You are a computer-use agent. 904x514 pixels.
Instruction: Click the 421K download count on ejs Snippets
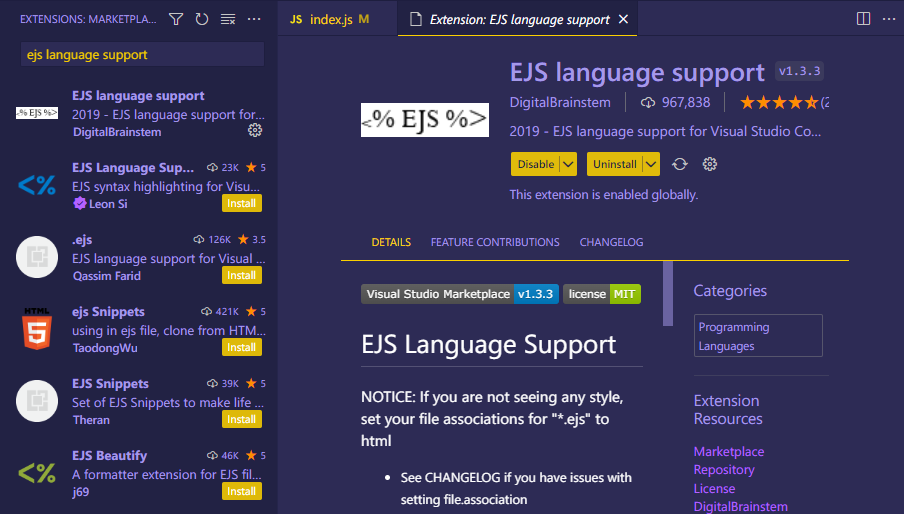click(x=227, y=311)
